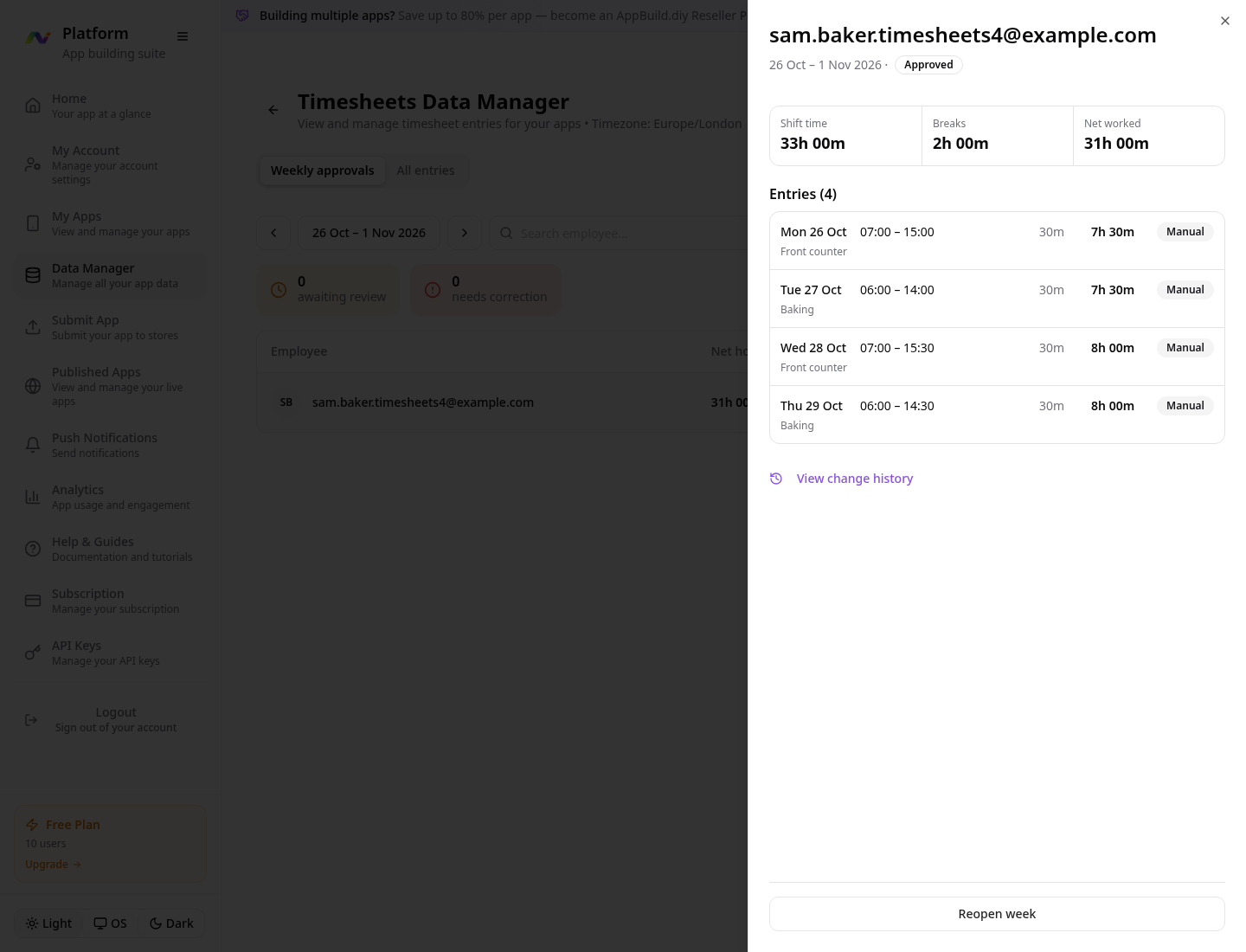Select the Wed 28 Oct entry row
Viewport: 1246px width, 952px height.
coord(997,357)
